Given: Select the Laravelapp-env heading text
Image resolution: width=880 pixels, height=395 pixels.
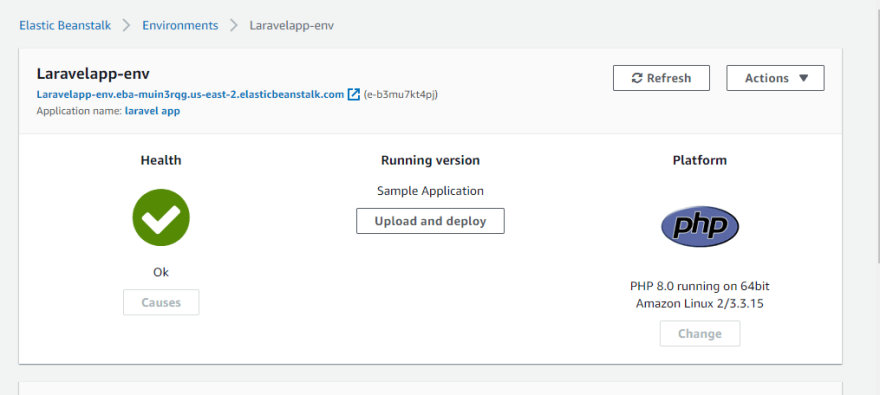Looking at the screenshot, I should tap(93, 74).
